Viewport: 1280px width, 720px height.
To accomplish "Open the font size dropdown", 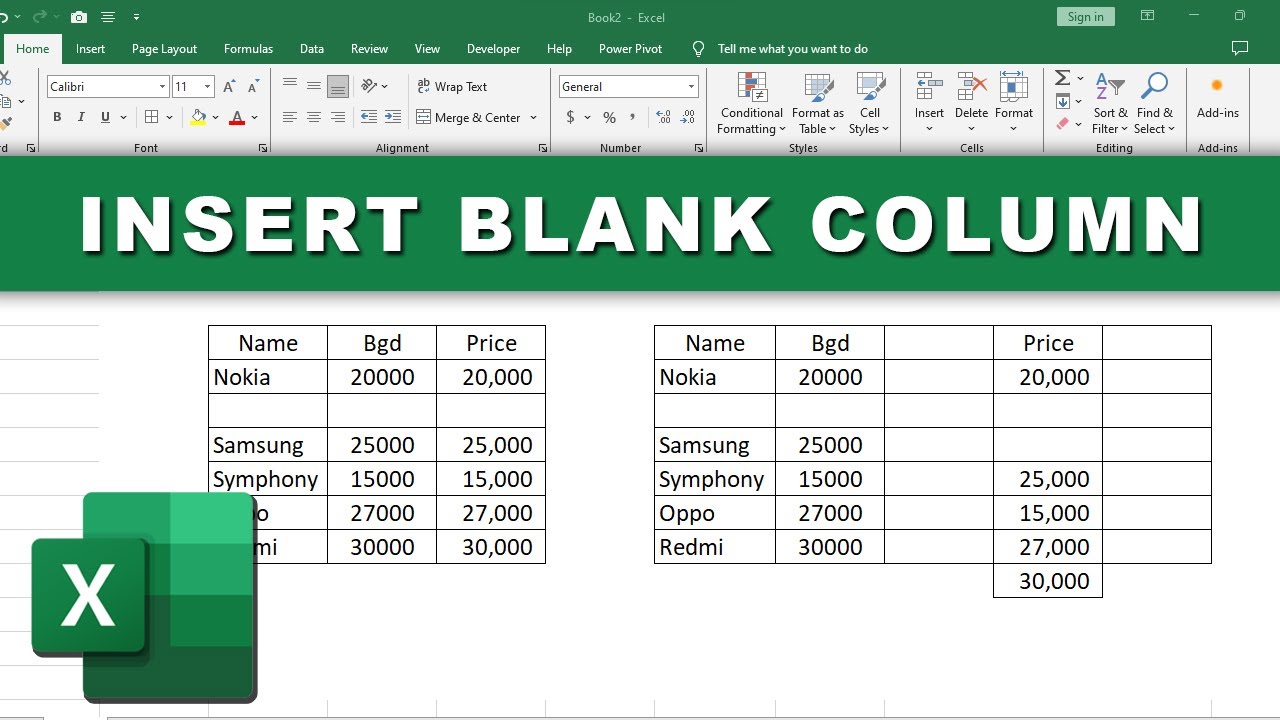I will point(207,87).
